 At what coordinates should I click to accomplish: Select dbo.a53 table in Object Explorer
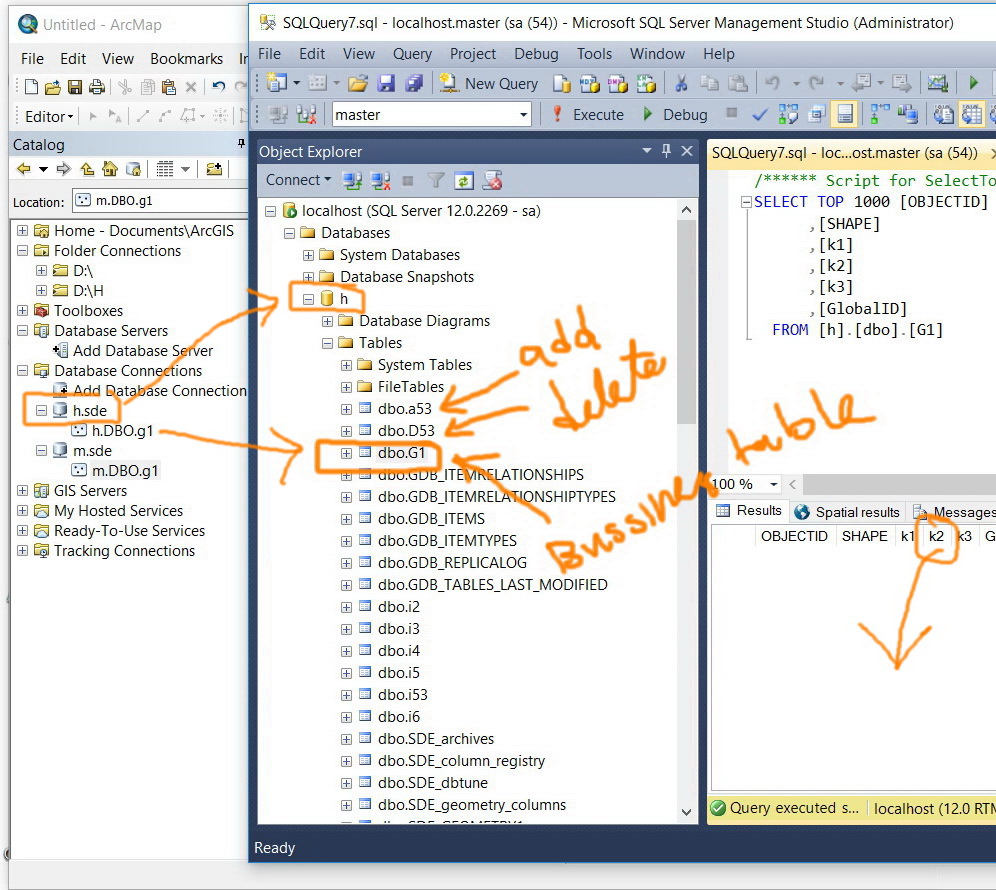(404, 408)
